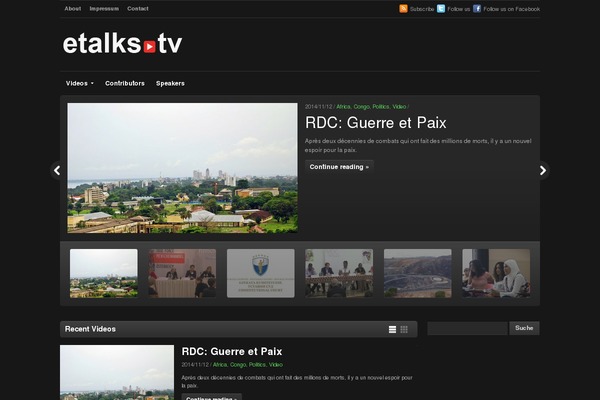Click Africa tag under Recent Videos
The height and width of the screenshot is (400, 600).
220,365
